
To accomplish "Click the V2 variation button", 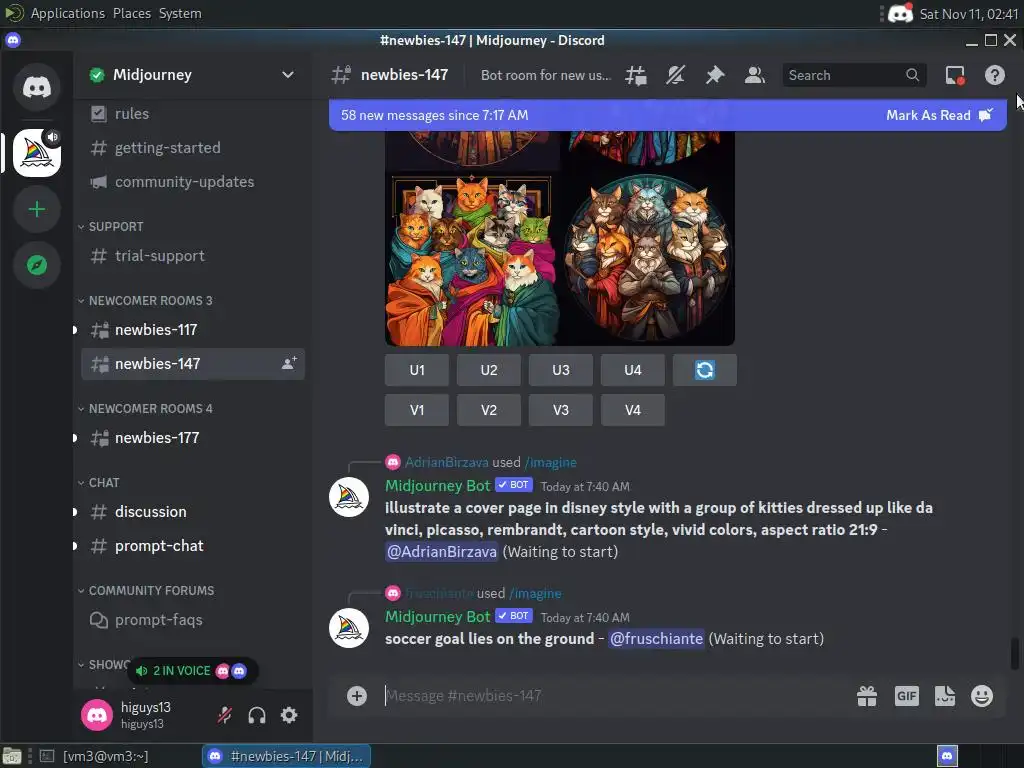I will pos(488,410).
